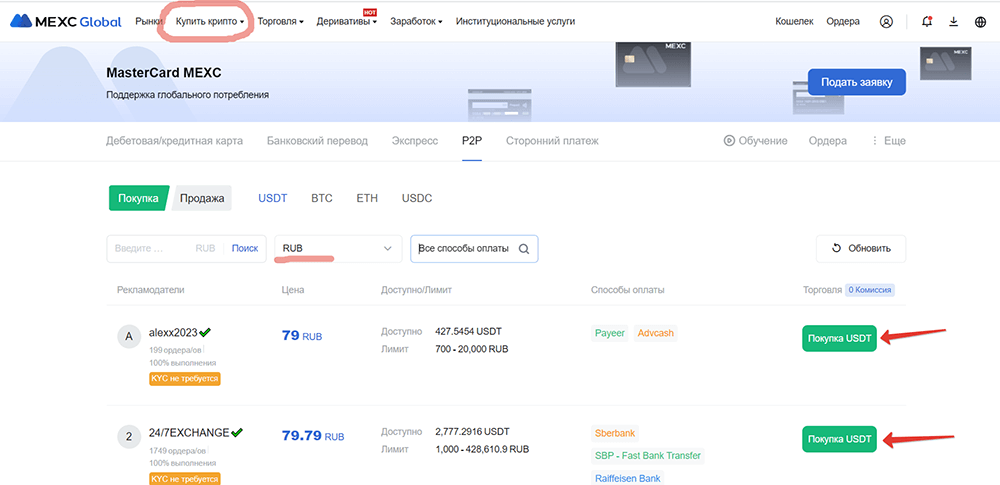Expand the Заработок menu
1000x485 pixels.
tap(416, 22)
